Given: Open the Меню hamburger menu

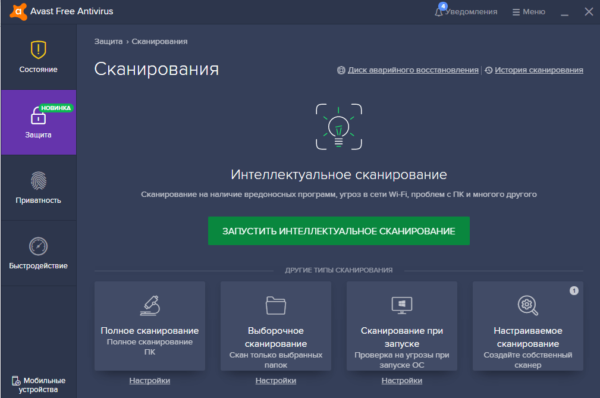Looking at the screenshot, I should (529, 12).
